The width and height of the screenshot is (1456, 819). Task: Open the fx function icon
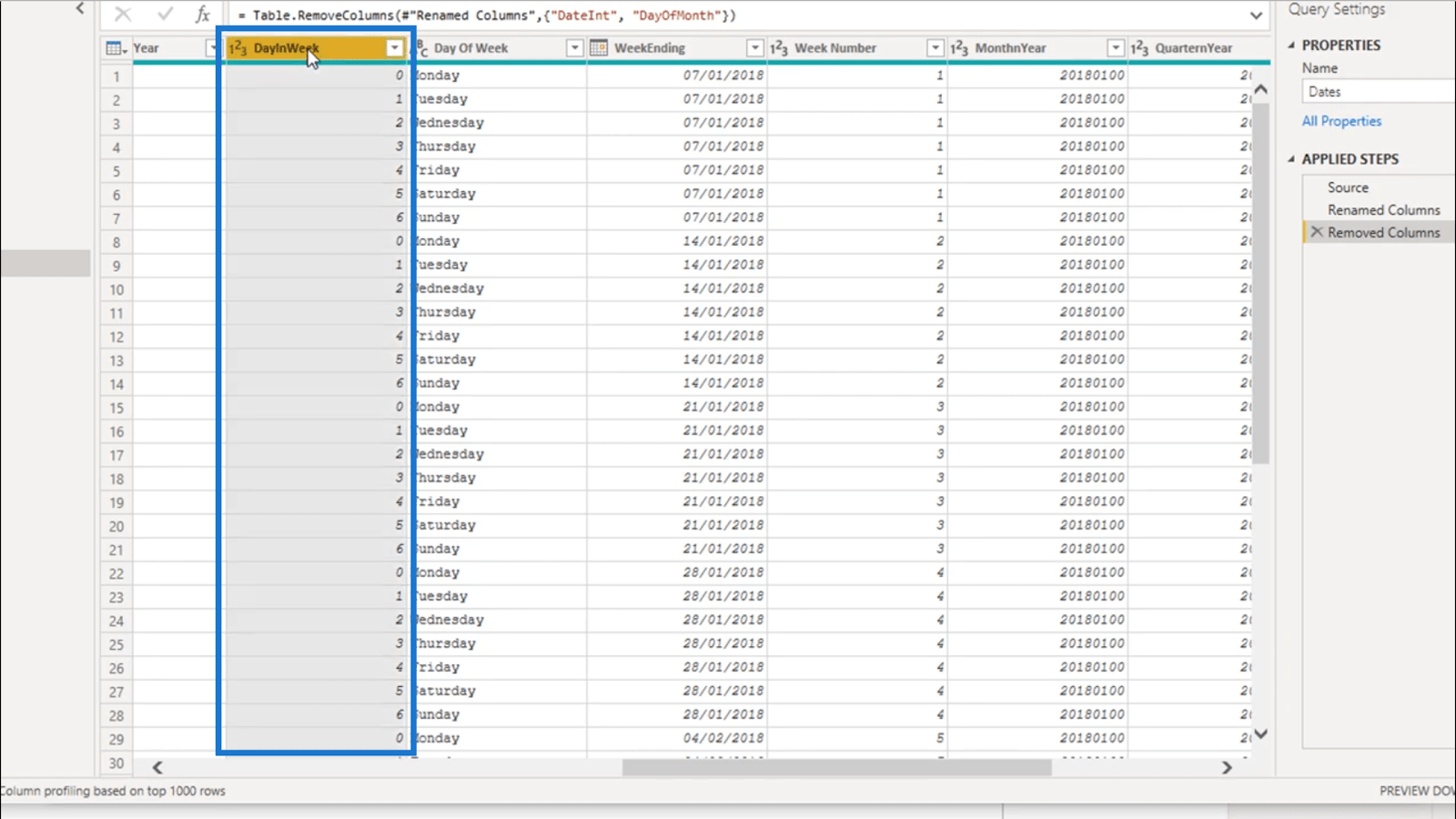[203, 15]
